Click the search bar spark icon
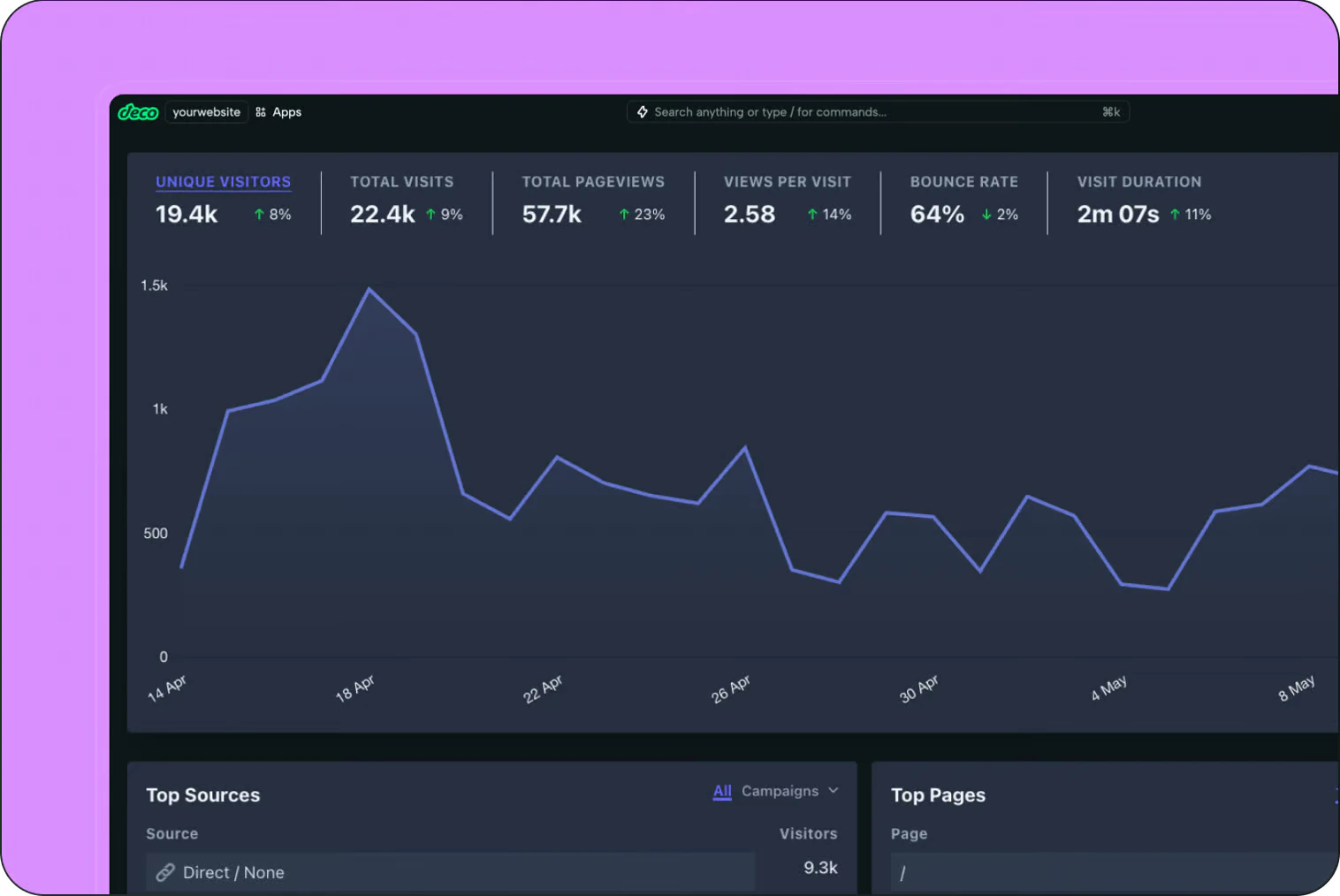1340x896 pixels. point(643,112)
